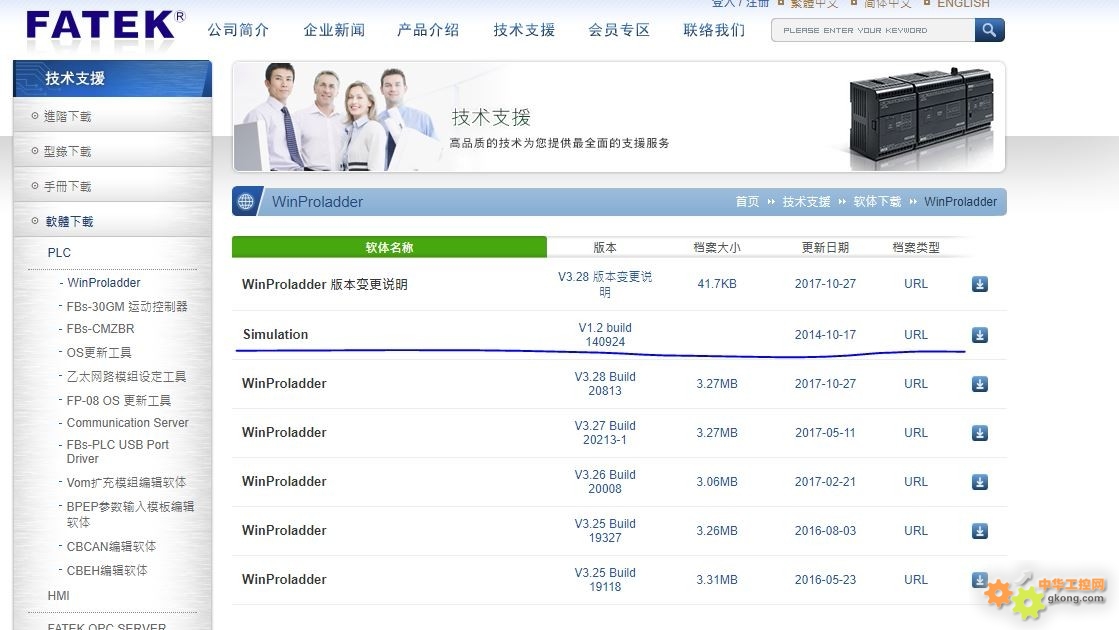Go to 首页 in breadcrumb

[747, 202]
